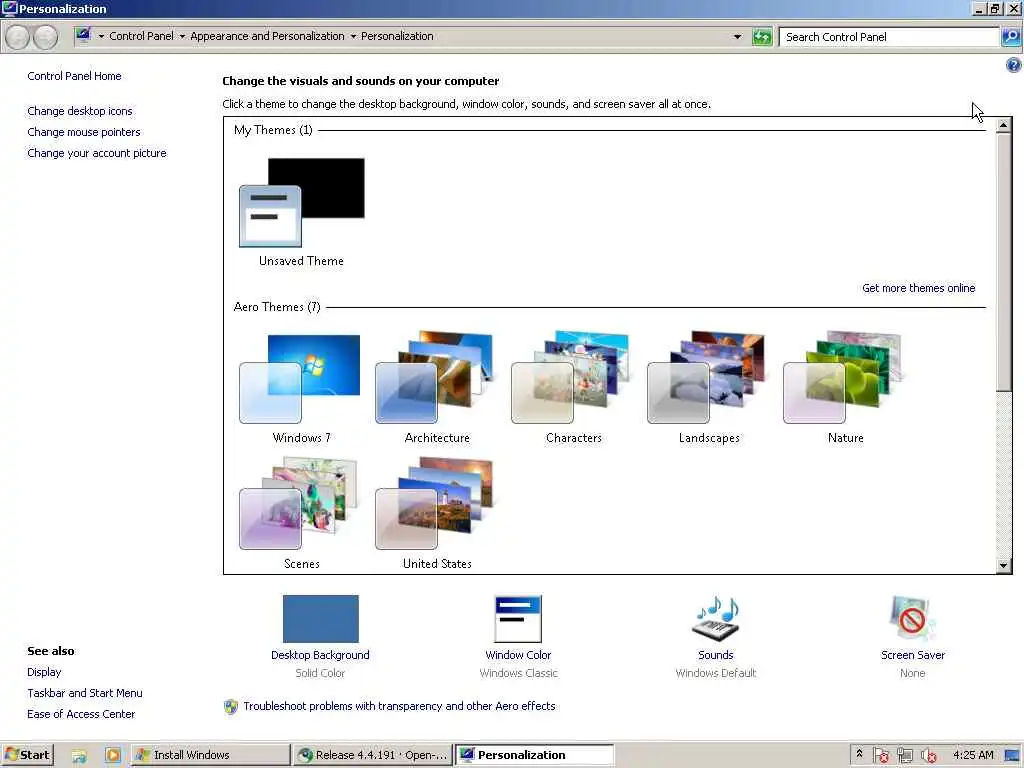Image resolution: width=1024 pixels, height=768 pixels.
Task: Open Ease of Access Center
Action: click(x=81, y=714)
